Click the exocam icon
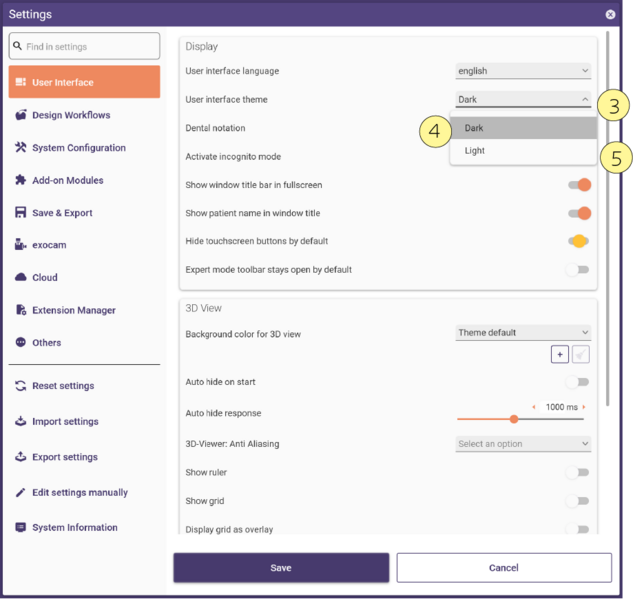 coord(21,245)
